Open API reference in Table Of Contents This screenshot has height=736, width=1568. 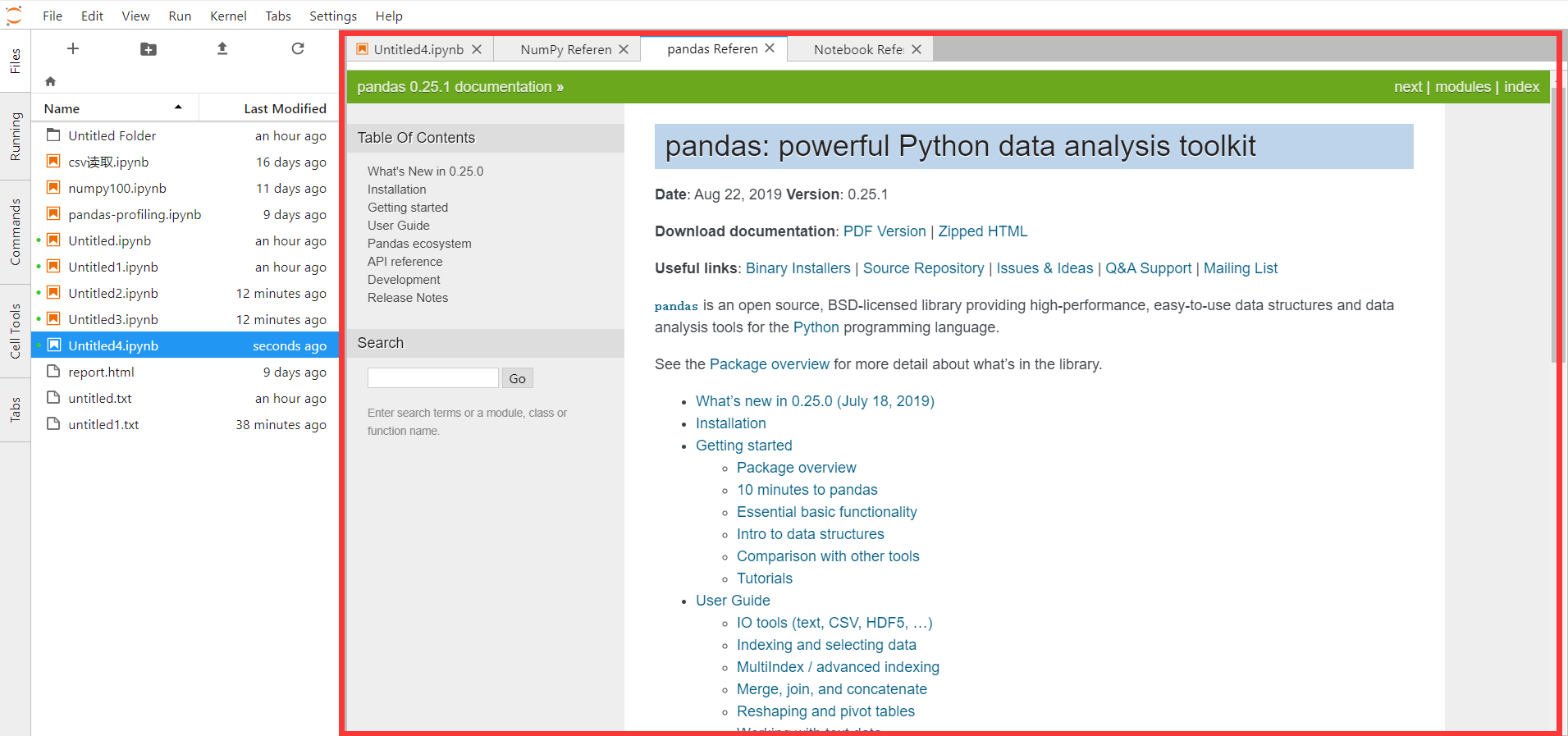(x=405, y=262)
